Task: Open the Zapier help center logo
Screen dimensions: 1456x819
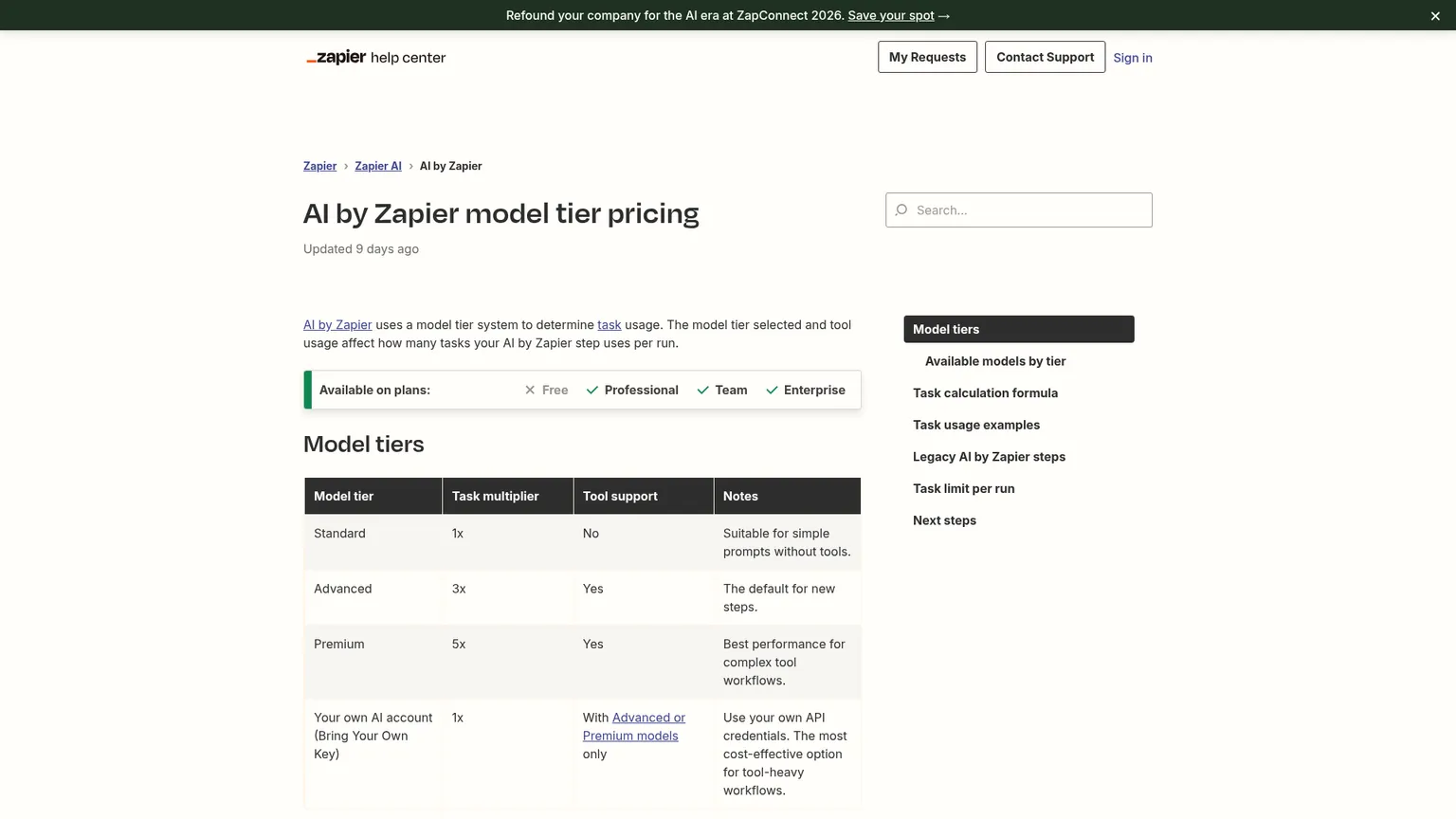Action: coord(375,58)
